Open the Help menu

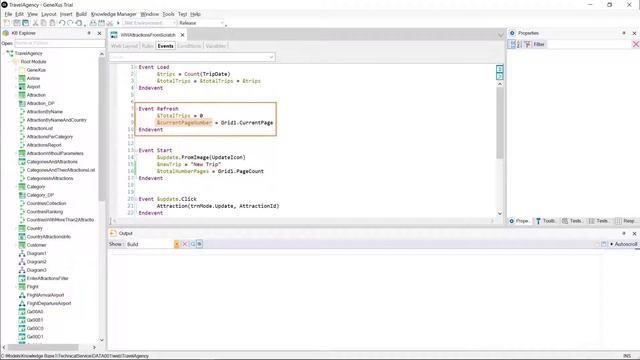[196, 14]
